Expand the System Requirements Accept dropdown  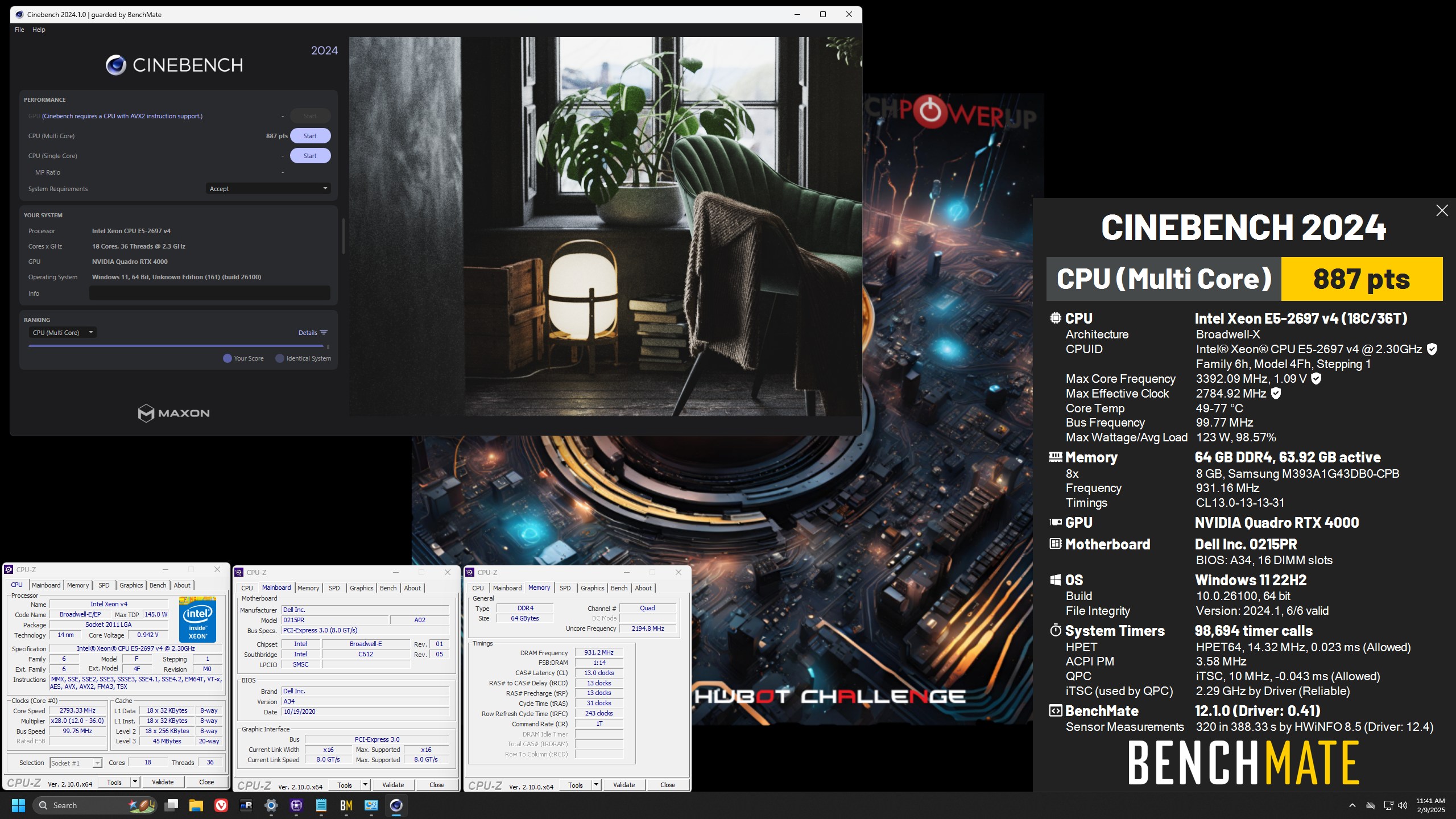[x=268, y=189]
